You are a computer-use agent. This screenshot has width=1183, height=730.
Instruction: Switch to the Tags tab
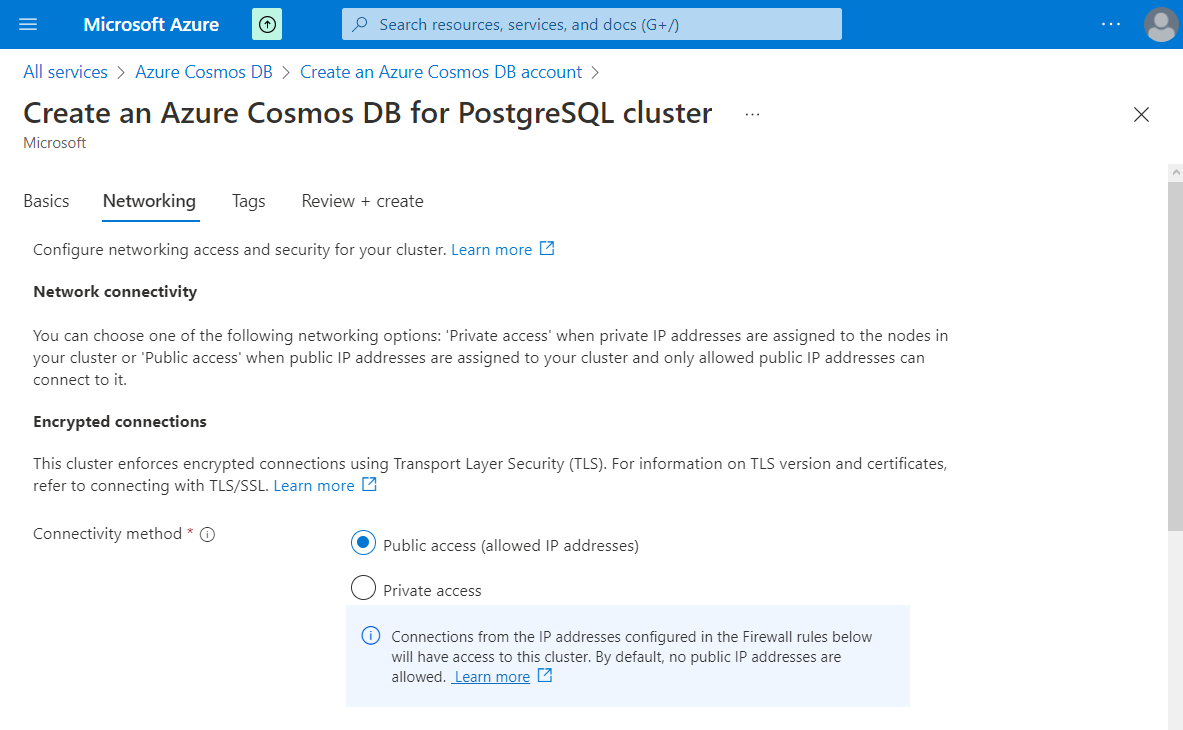pyautogui.click(x=248, y=201)
